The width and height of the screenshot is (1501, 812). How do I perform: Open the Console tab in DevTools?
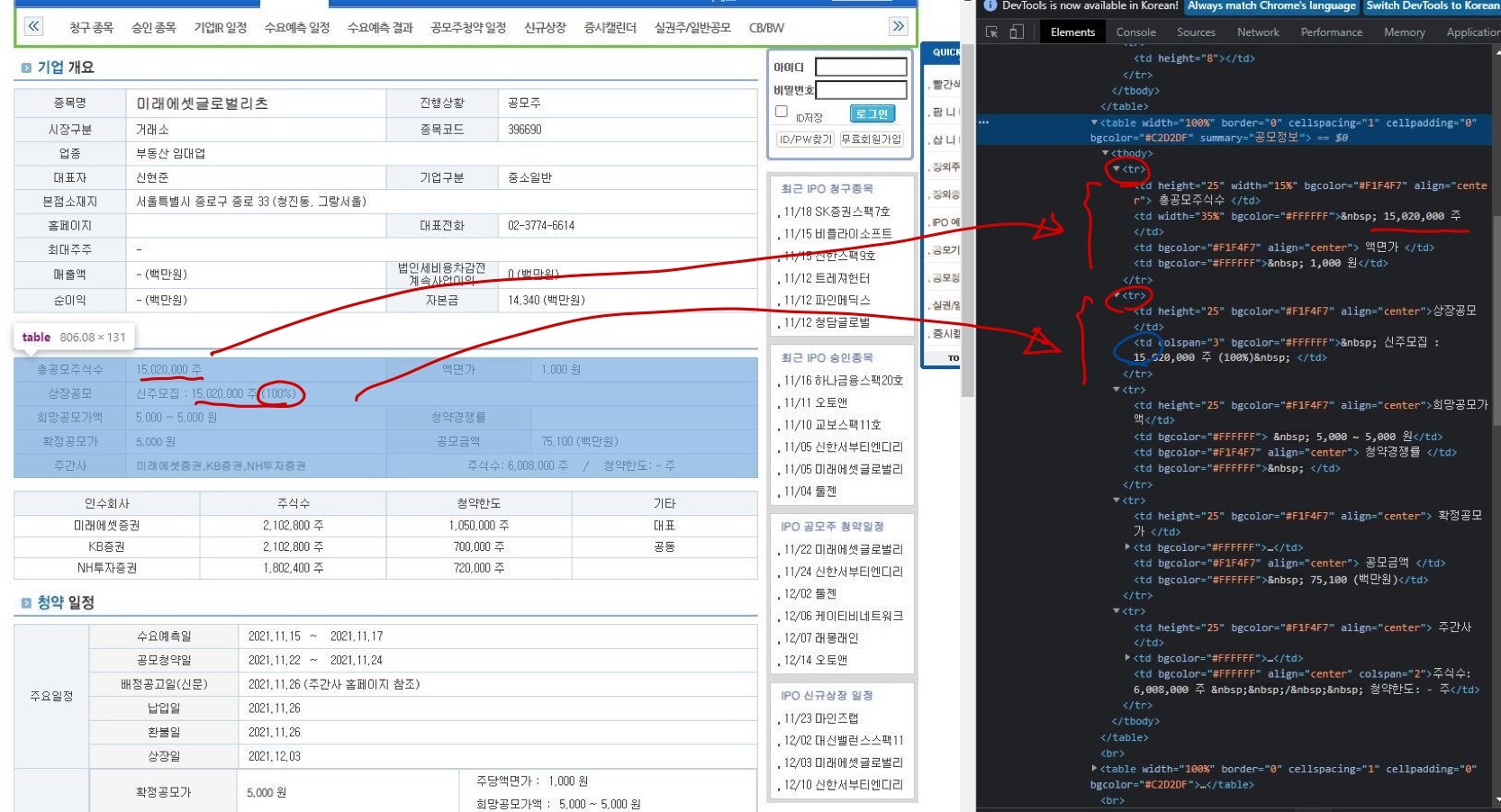1135,32
